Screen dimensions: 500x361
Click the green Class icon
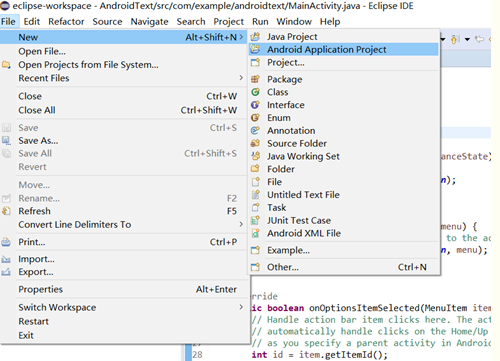click(255, 92)
